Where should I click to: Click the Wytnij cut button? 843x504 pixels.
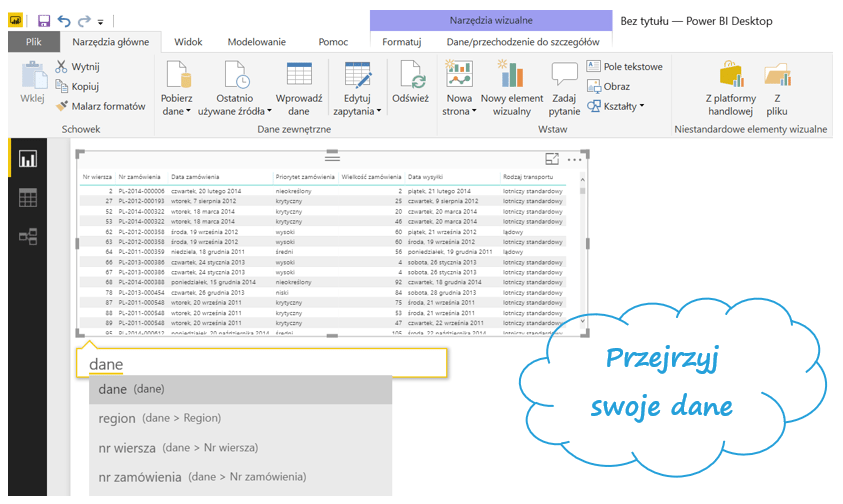pos(77,67)
